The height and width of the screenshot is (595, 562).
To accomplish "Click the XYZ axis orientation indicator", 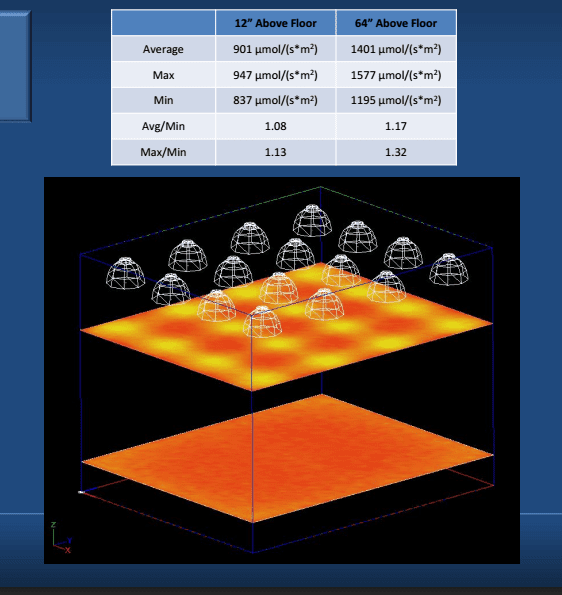I will click(x=61, y=538).
